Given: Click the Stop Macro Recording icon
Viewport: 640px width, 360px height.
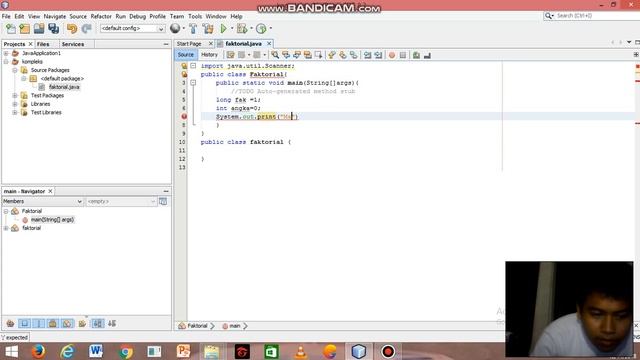Looking at the screenshot, I should point(403,55).
